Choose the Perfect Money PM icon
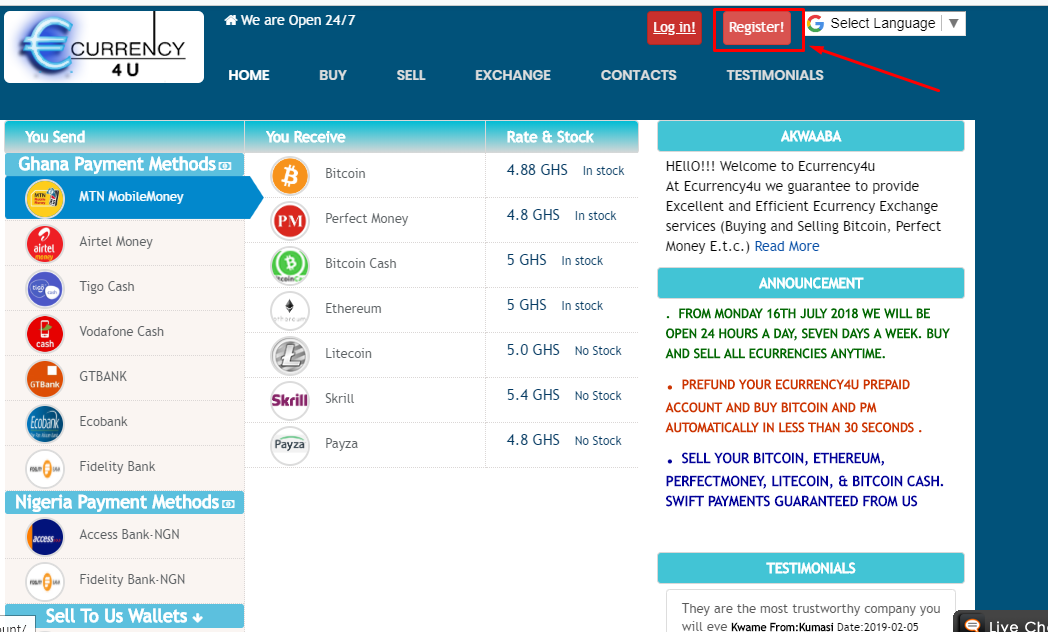Screen dimensions: 1048x632 pyautogui.click(x=289, y=220)
